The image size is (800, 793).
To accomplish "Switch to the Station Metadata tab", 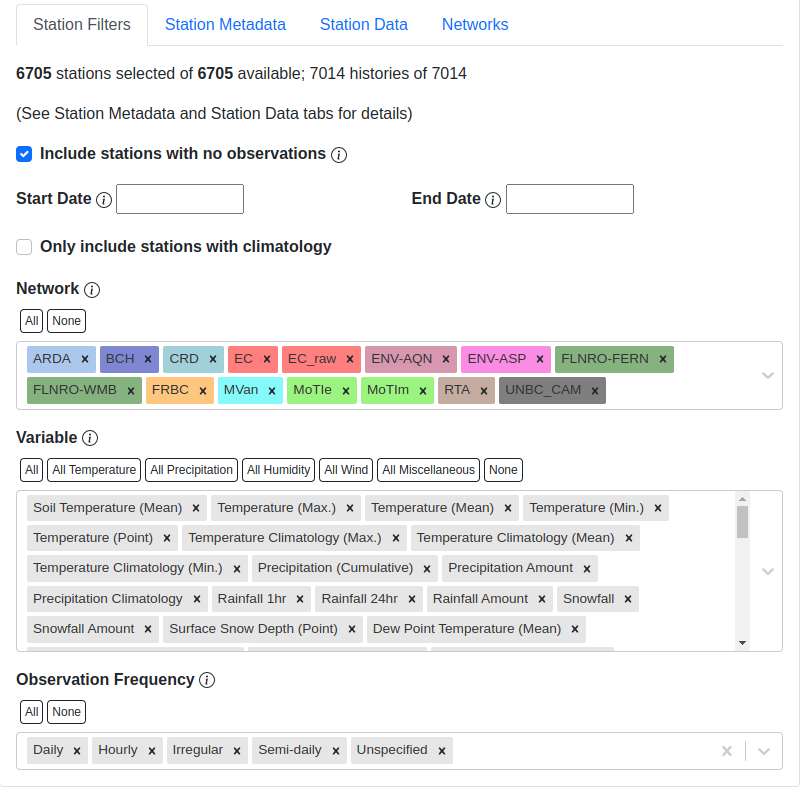I will (225, 24).
